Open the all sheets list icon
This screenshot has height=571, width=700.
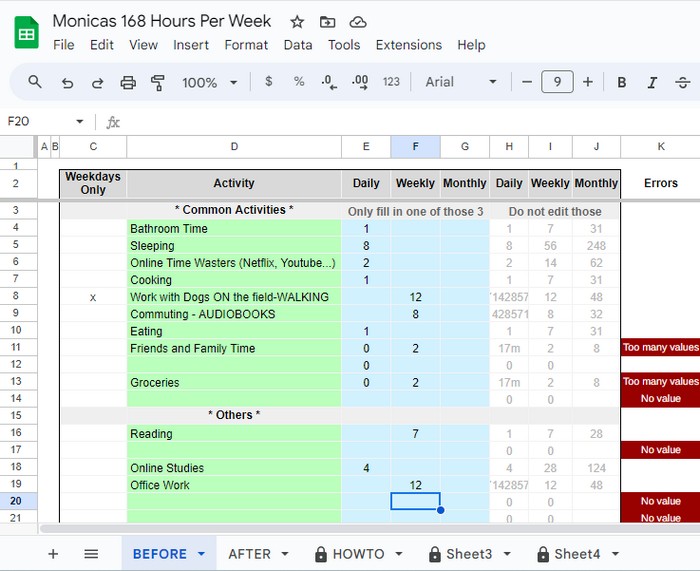pyautogui.click(x=91, y=554)
